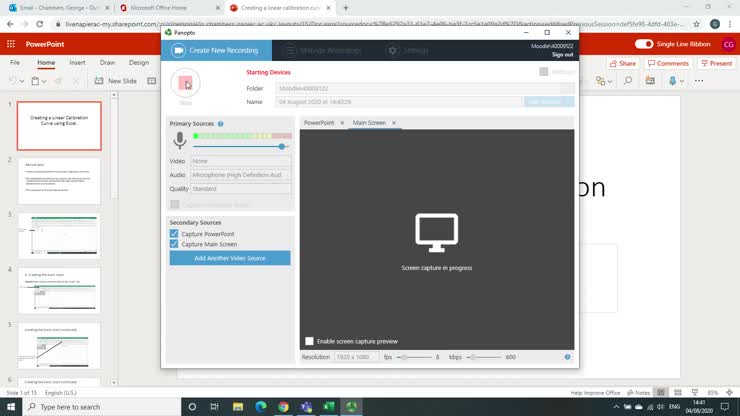Uncheck Capture PowerPoint checkbox
740x416 pixels.
[174, 233]
